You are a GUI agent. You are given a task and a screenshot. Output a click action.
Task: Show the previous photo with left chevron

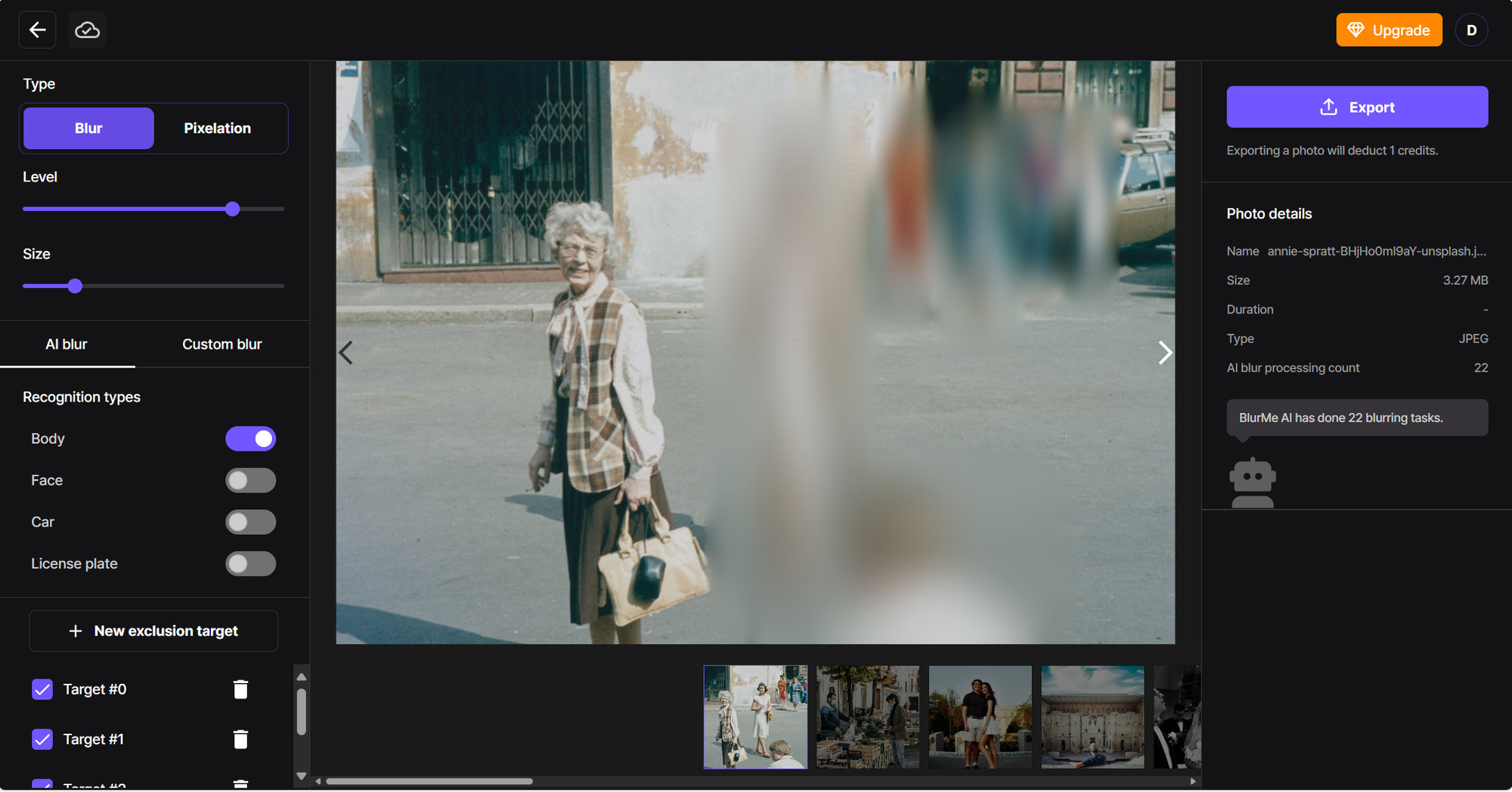[x=346, y=353]
